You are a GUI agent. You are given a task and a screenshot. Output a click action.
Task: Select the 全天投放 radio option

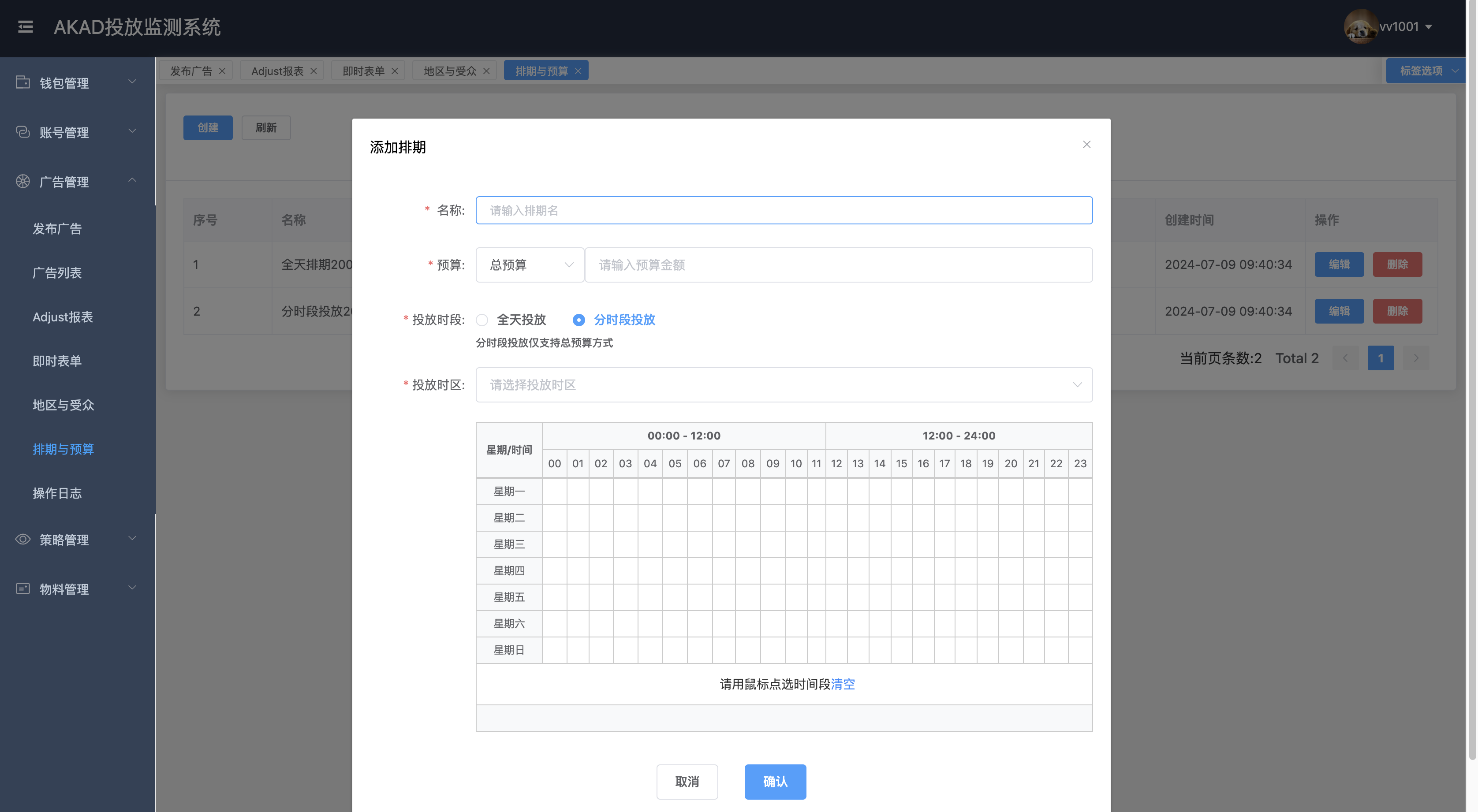482,320
